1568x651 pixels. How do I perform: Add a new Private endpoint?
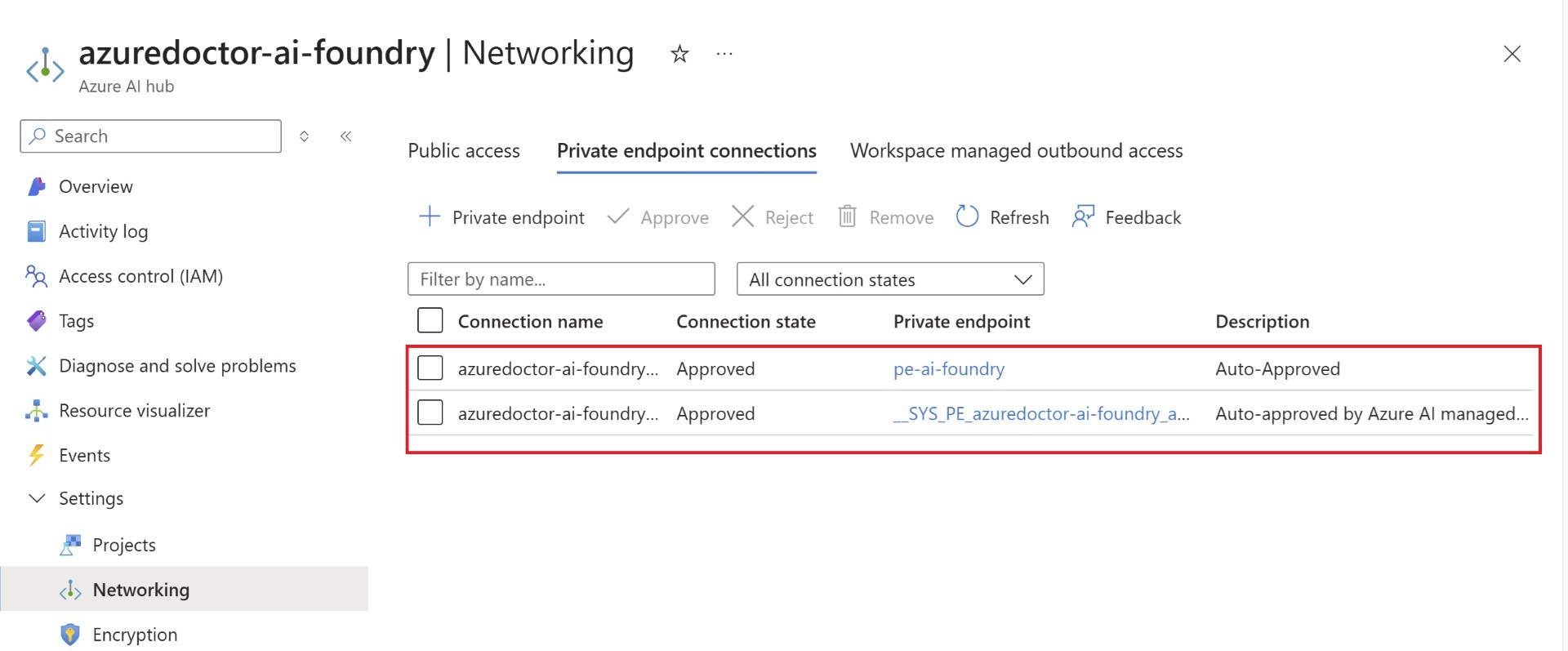[501, 217]
